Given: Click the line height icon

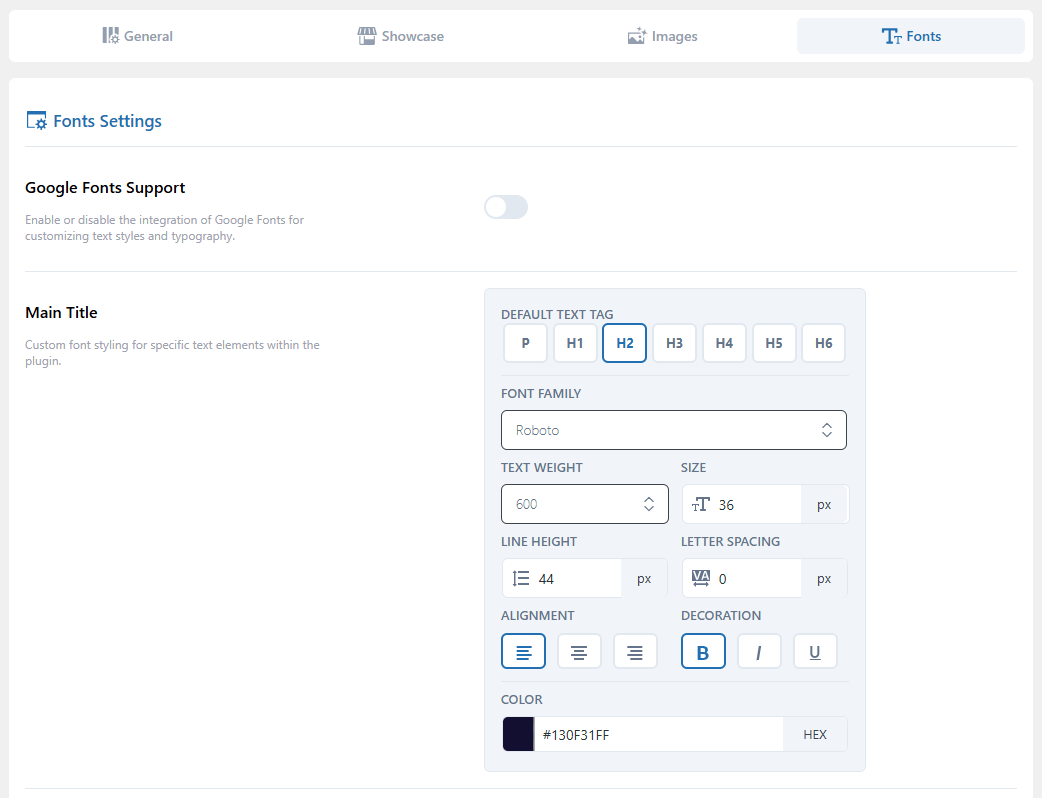Looking at the screenshot, I should click(x=521, y=579).
